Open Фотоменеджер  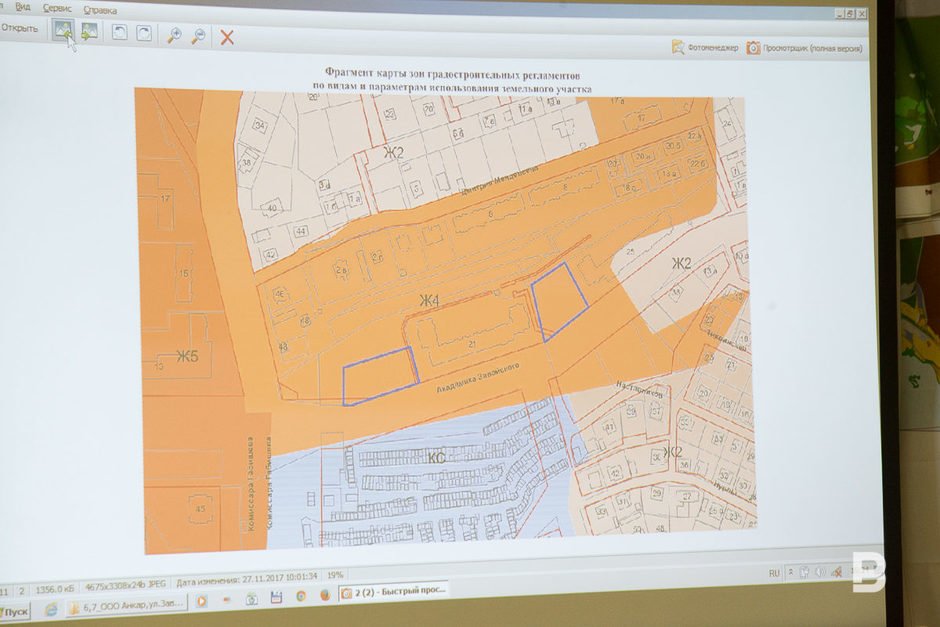click(x=705, y=46)
